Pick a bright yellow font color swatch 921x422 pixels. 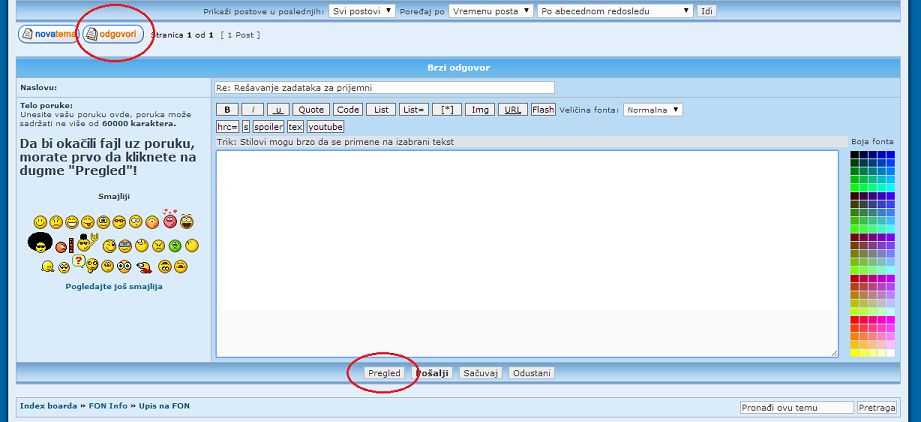click(x=855, y=352)
